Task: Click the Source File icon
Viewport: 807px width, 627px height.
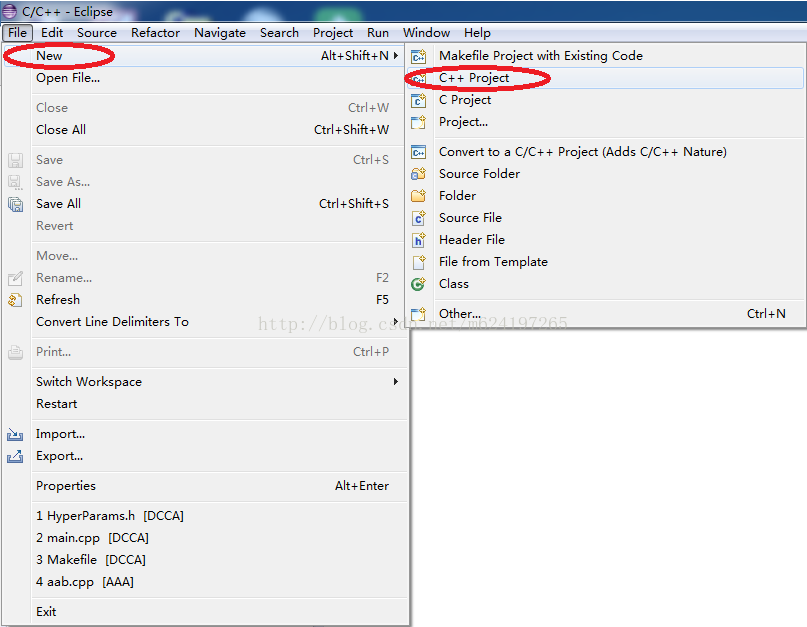Action: click(x=418, y=218)
